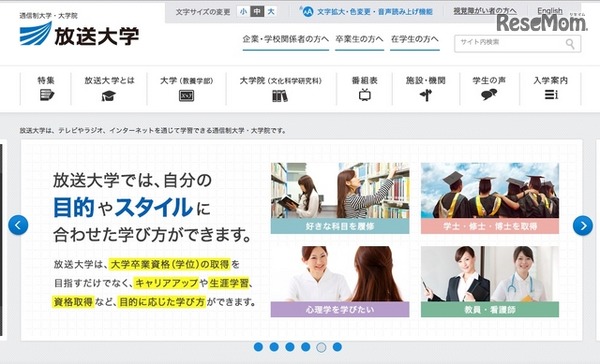This screenshot has height=364, width=600.
Task: Click the library students photo
Action: (x=340, y=191)
